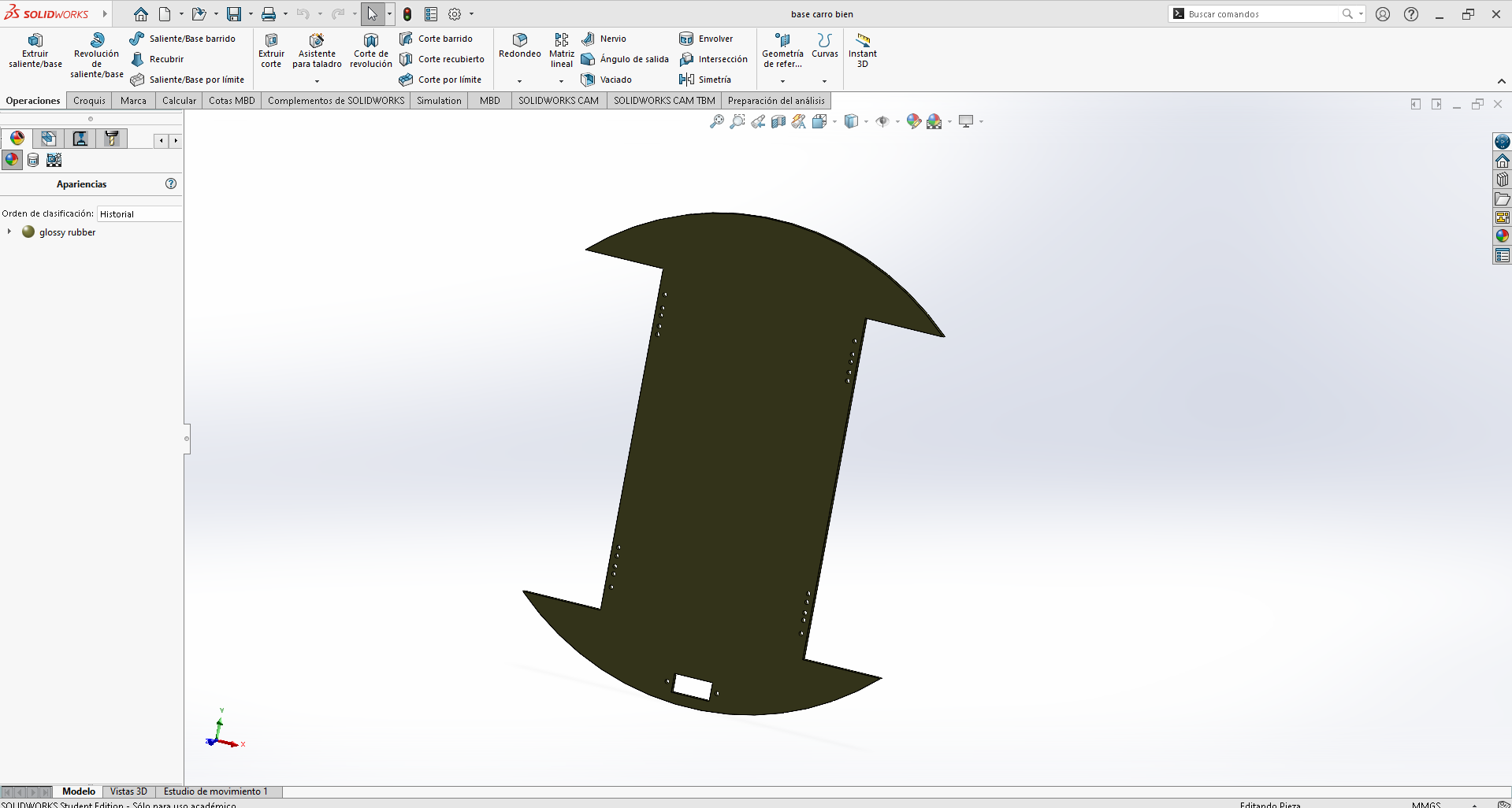This screenshot has height=808, width=1512.
Task: Select the Intersección tool
Action: (714, 59)
